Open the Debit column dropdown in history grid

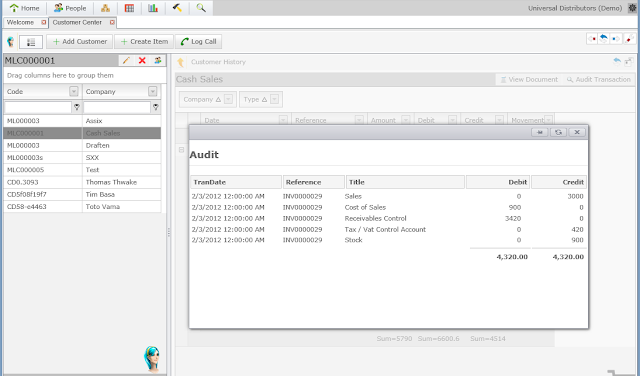452,120
